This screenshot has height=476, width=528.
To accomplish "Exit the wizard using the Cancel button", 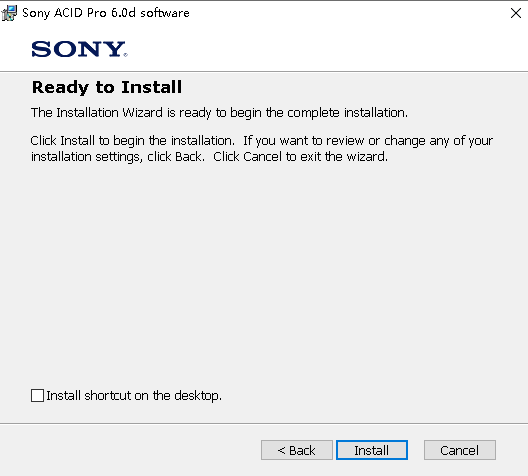I will click(460, 450).
